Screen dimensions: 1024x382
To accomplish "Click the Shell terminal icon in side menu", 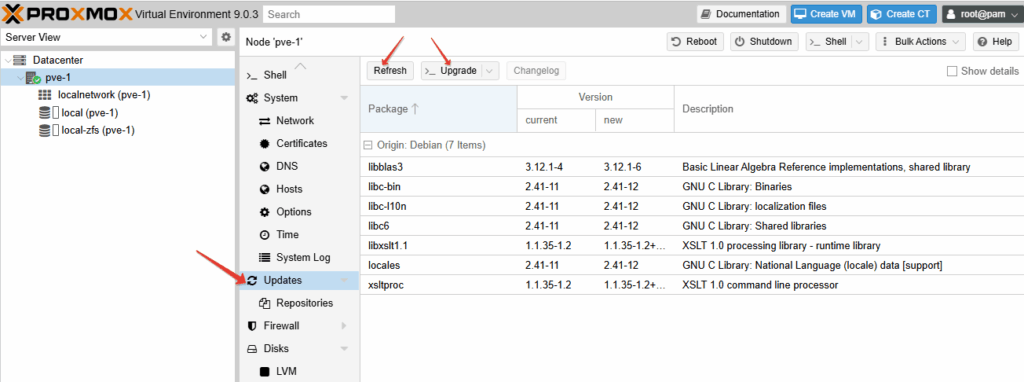I will pyautogui.click(x=251, y=76).
